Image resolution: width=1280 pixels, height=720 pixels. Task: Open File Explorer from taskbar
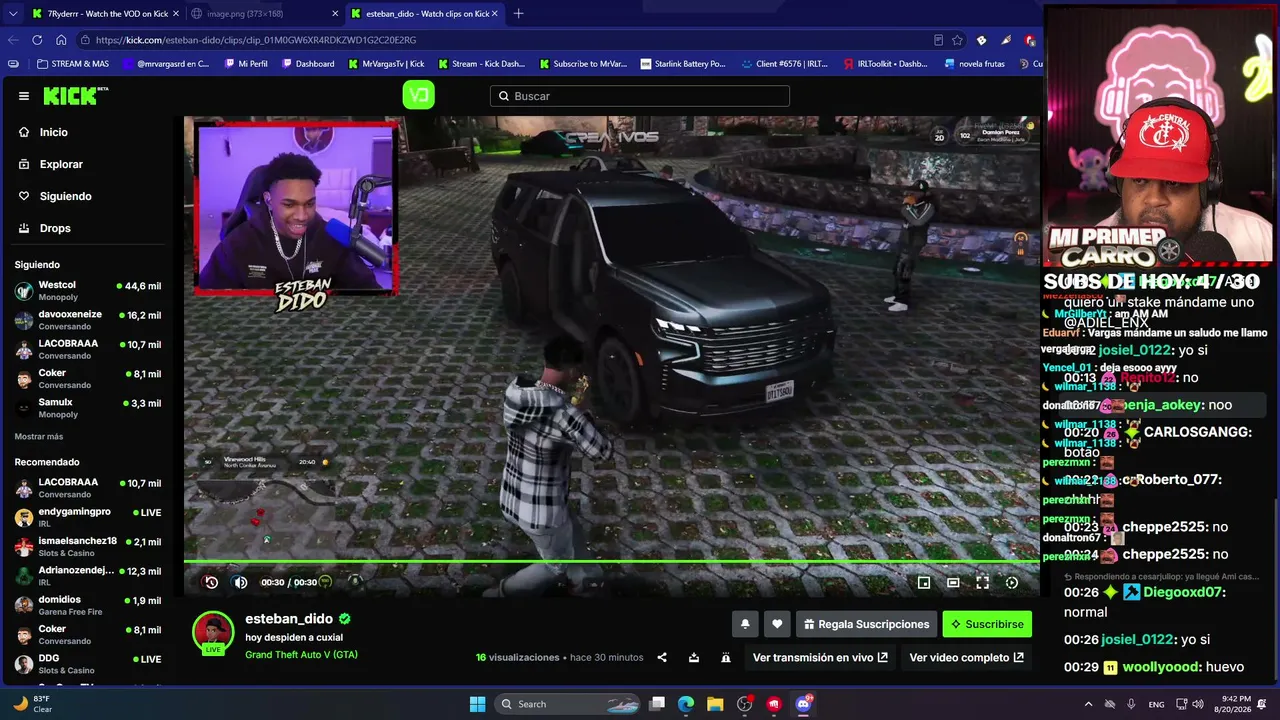[715, 704]
